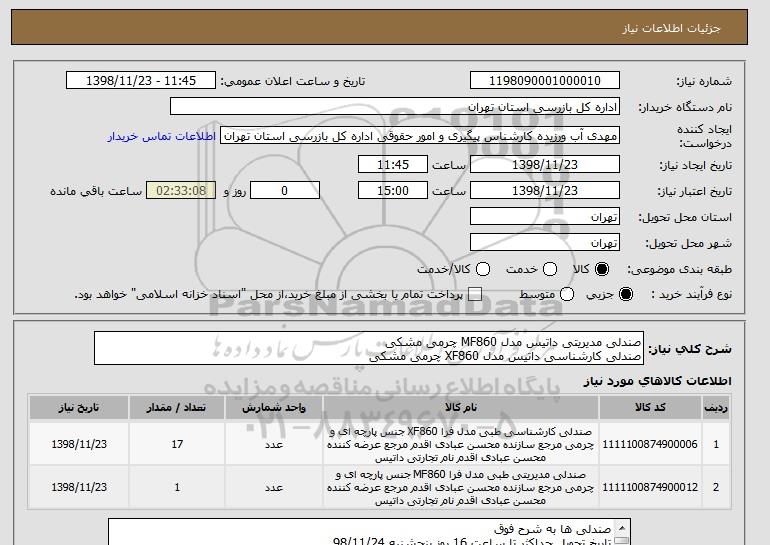
Task: Click the کد کالا column header
Action: [x=650, y=408]
